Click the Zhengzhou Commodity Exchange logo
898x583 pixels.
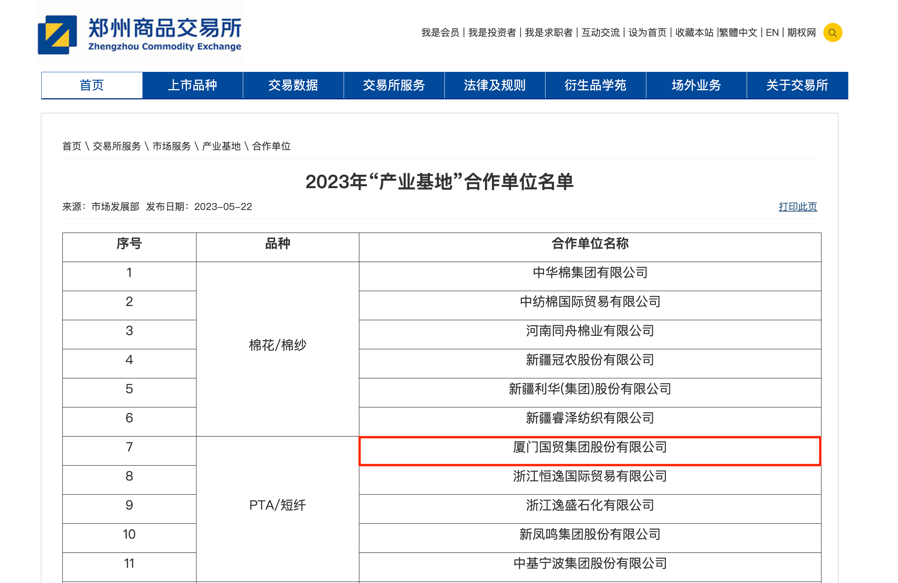point(140,34)
